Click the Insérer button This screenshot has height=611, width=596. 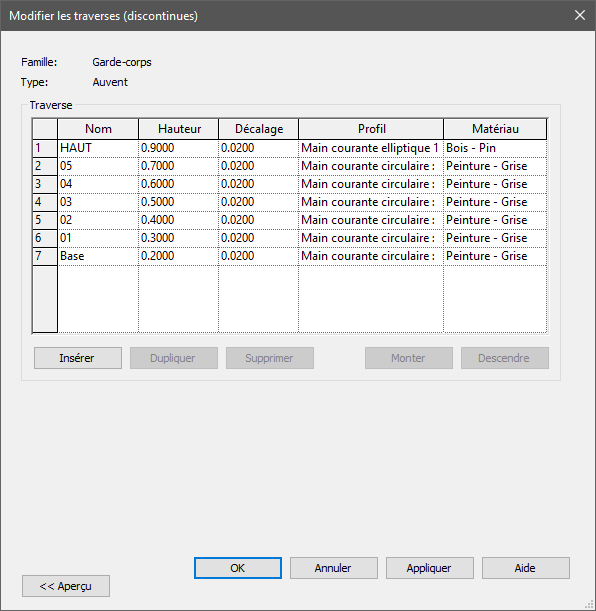click(x=78, y=358)
